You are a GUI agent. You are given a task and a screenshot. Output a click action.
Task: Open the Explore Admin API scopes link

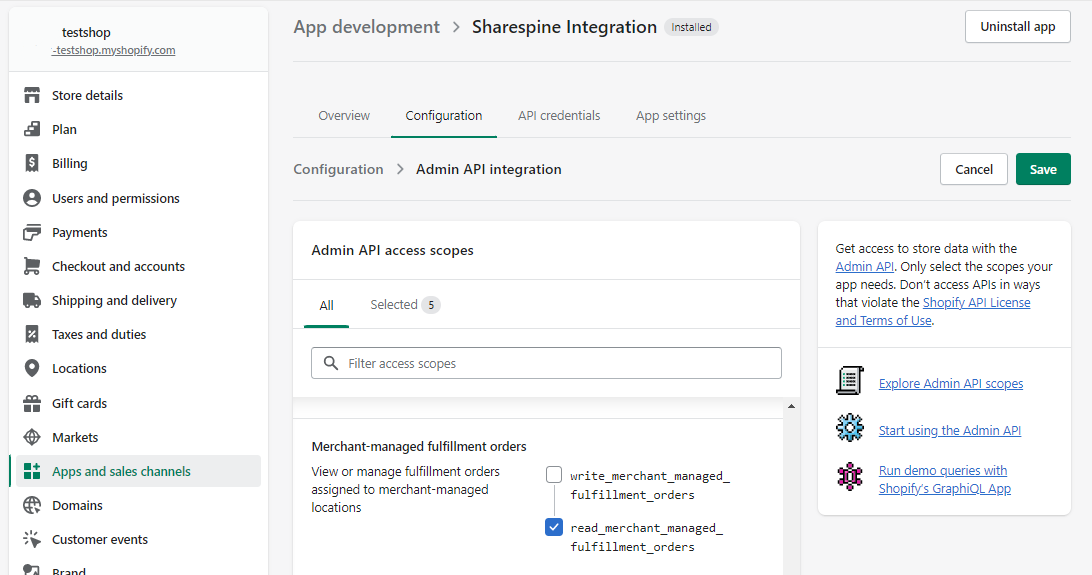point(950,383)
